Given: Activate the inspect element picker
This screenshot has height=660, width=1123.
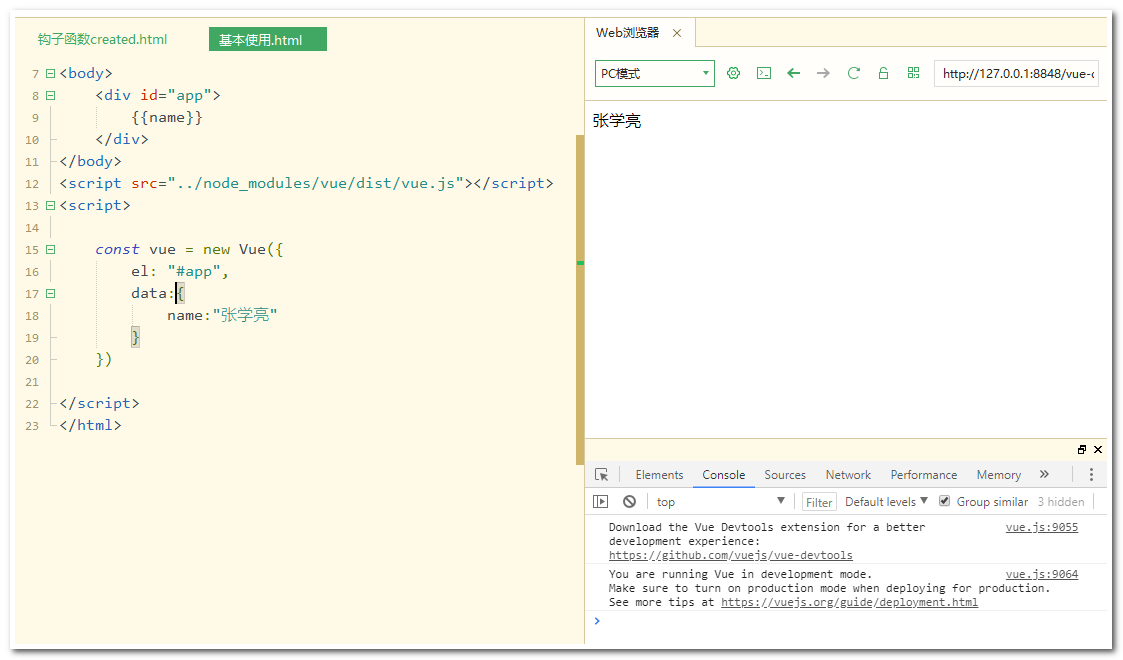Looking at the screenshot, I should click(602, 475).
